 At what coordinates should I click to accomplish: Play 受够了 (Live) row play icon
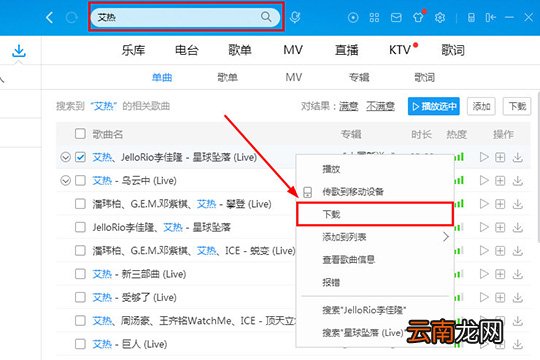(484, 297)
